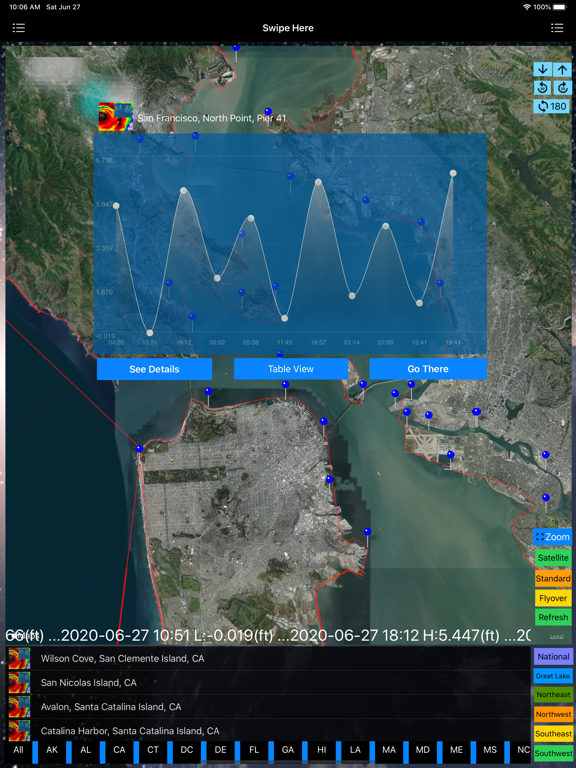Select the MA state tab

click(x=389, y=750)
